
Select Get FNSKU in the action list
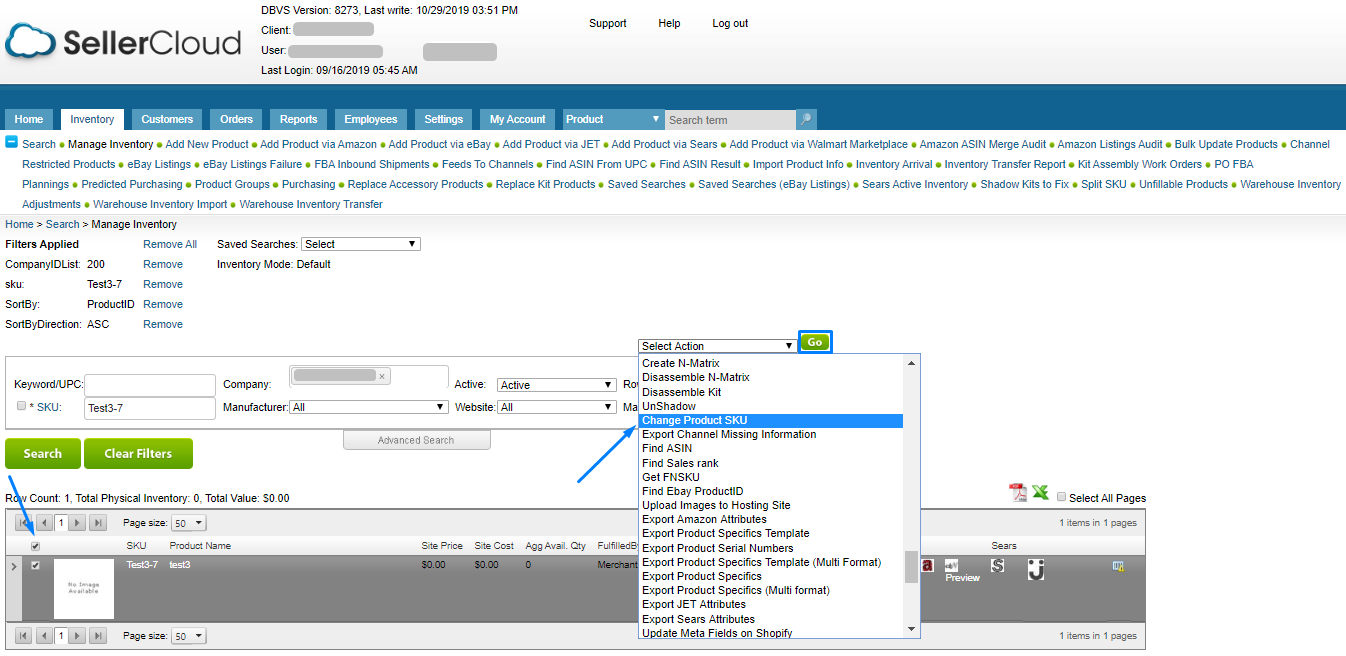coord(771,477)
